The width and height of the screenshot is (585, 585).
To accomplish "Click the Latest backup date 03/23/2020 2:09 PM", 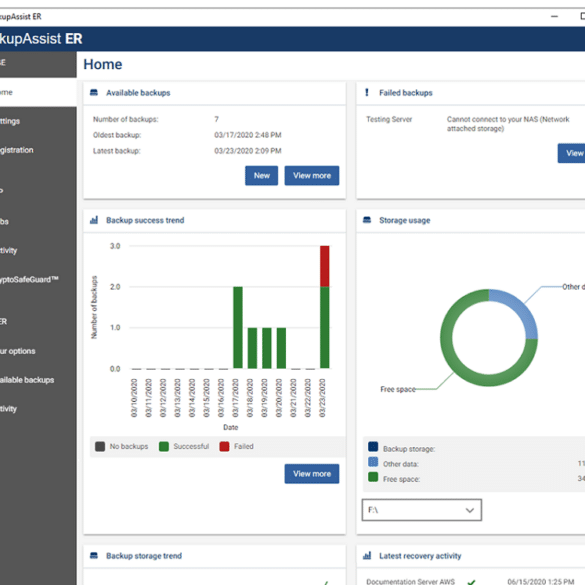I will tap(248, 151).
